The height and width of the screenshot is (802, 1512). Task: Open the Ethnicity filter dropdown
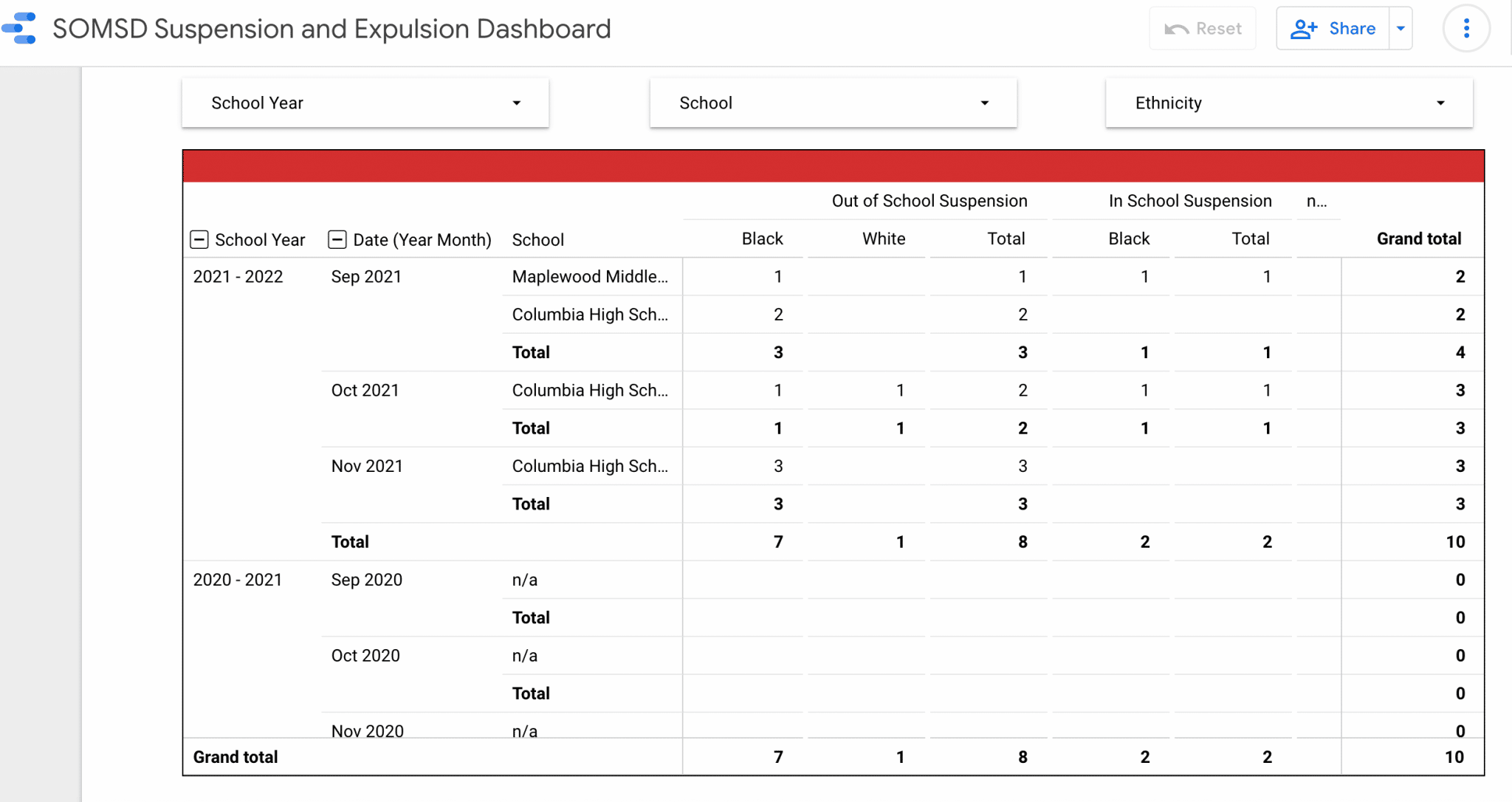point(1288,103)
